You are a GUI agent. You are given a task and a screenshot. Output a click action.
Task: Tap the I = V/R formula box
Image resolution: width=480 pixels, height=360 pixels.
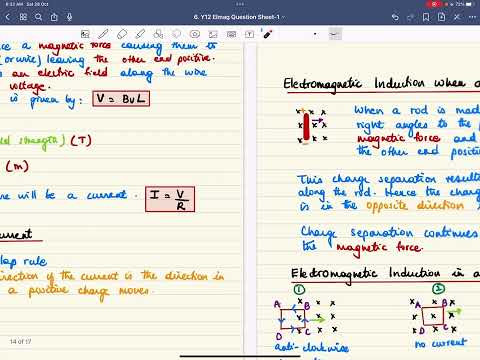click(x=170, y=199)
